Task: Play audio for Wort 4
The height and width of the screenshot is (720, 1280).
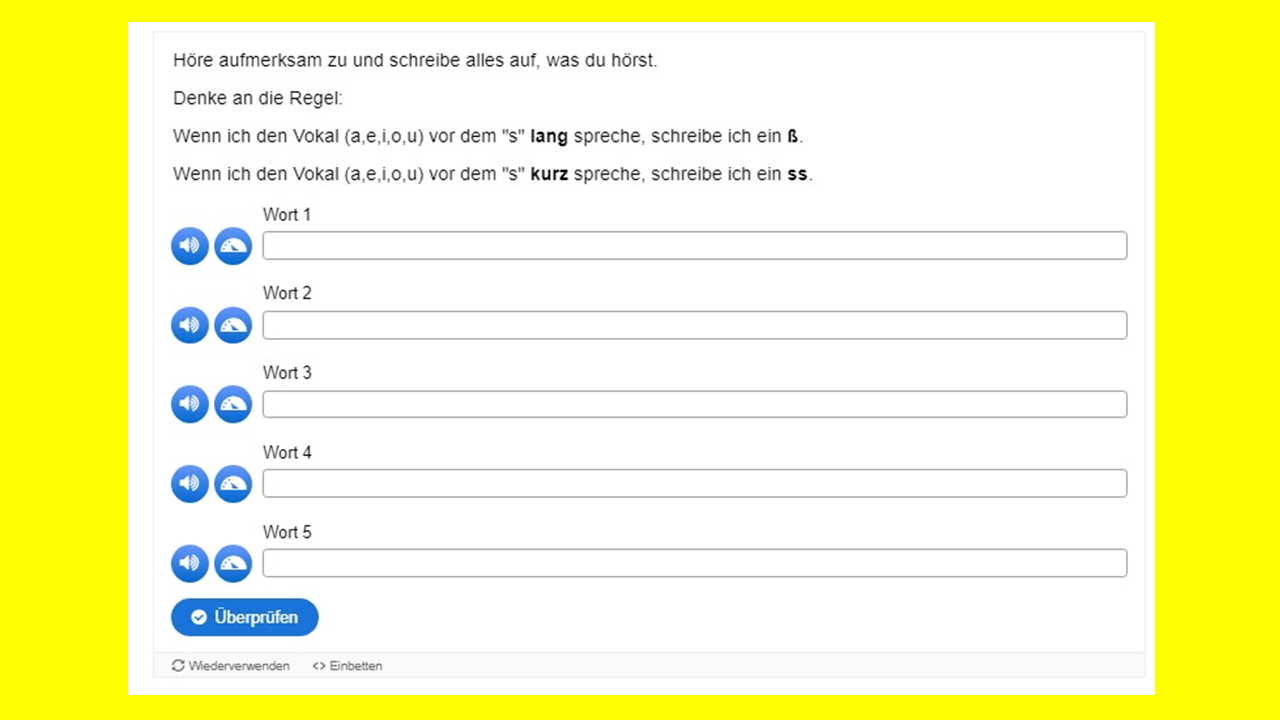Action: point(190,484)
